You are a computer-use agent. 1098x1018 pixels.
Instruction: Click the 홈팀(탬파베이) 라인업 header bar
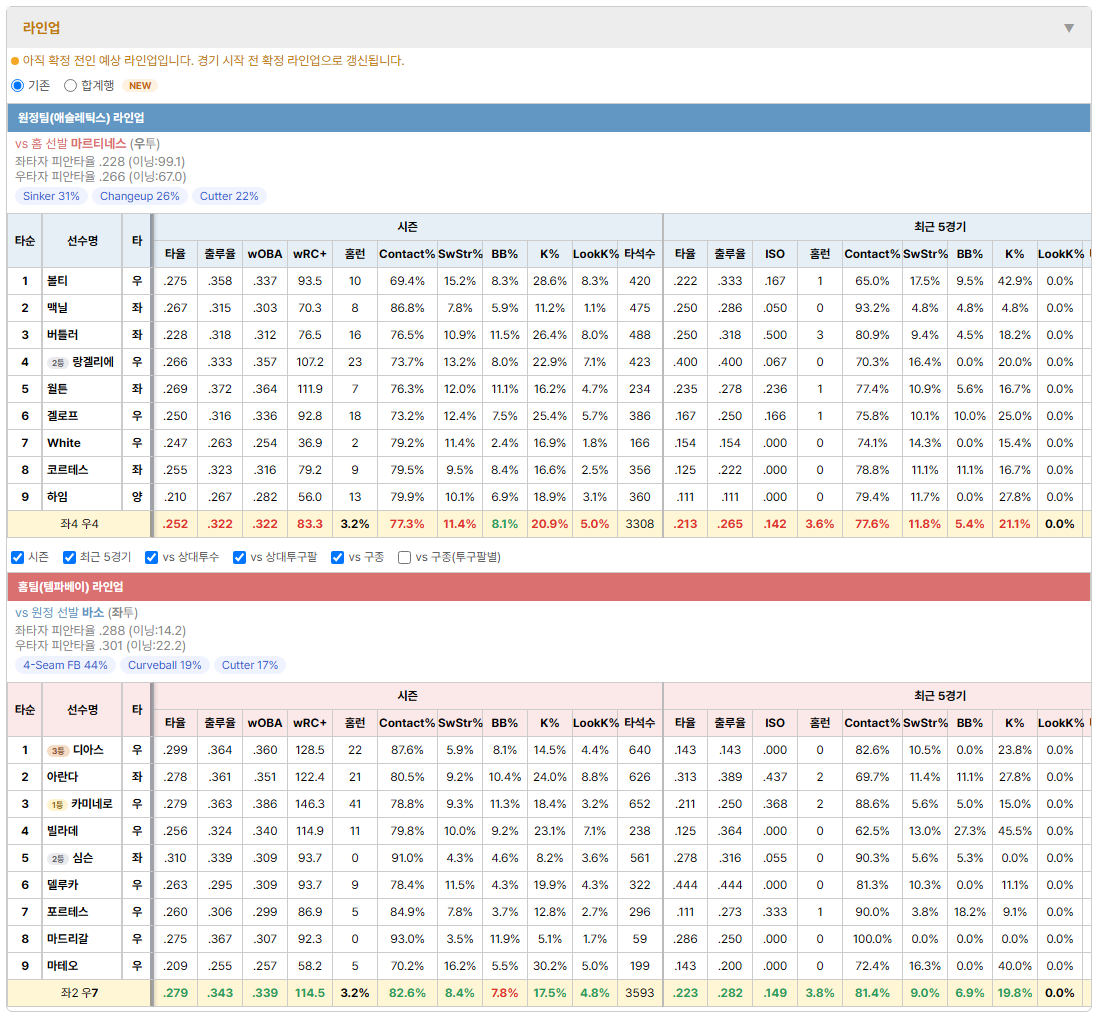pyautogui.click(x=549, y=587)
